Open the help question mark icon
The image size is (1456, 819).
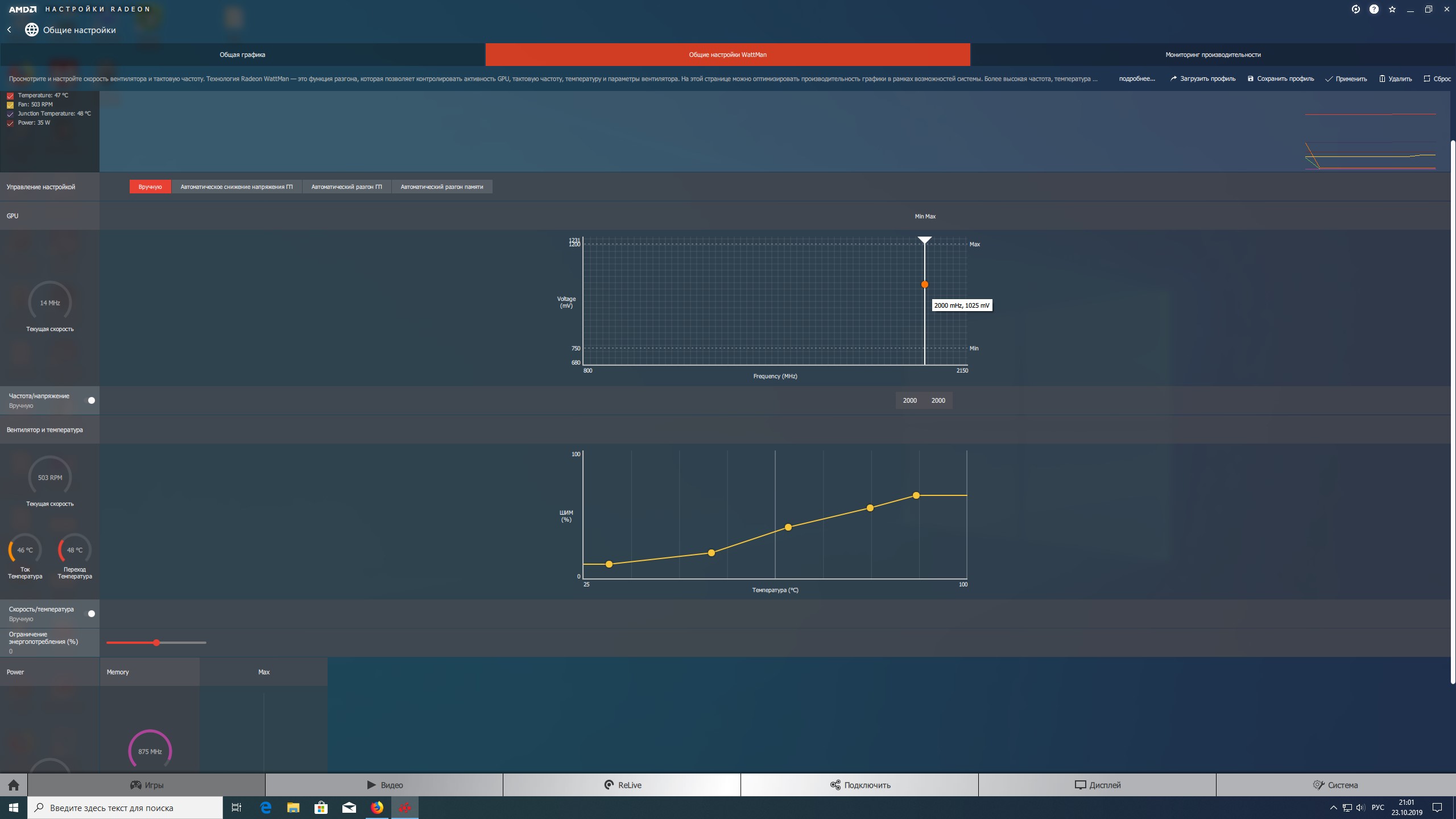[x=1374, y=9]
